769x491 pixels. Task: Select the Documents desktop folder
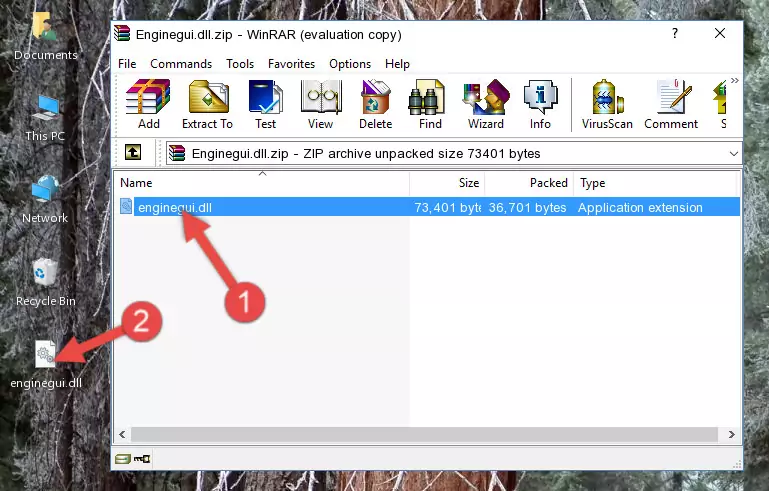tap(45, 37)
